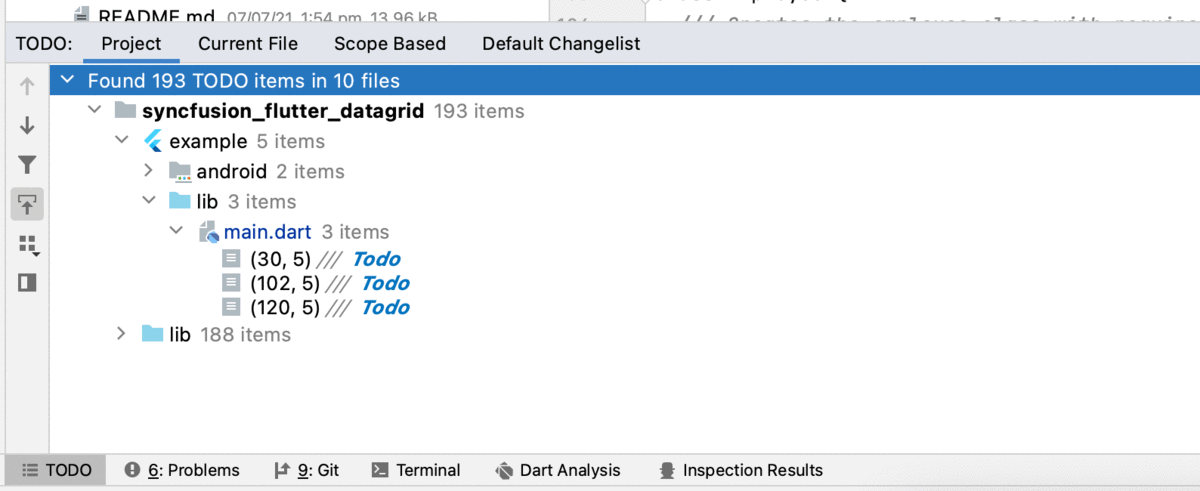Viewport: 1200px width, 491px height.
Task: Click the main.dart file icon
Action: click(x=208, y=232)
